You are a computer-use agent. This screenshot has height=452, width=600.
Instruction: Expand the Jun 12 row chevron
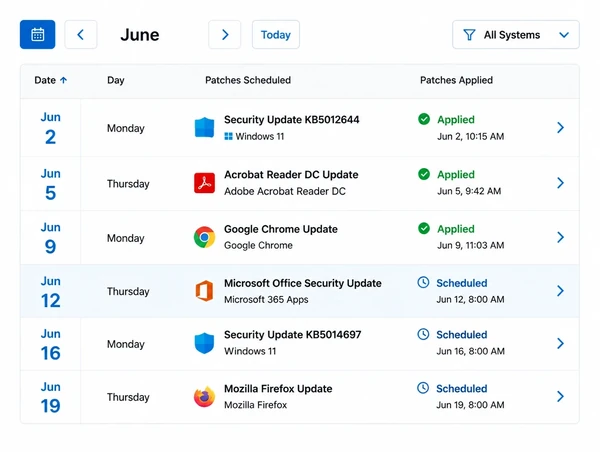tap(561, 291)
